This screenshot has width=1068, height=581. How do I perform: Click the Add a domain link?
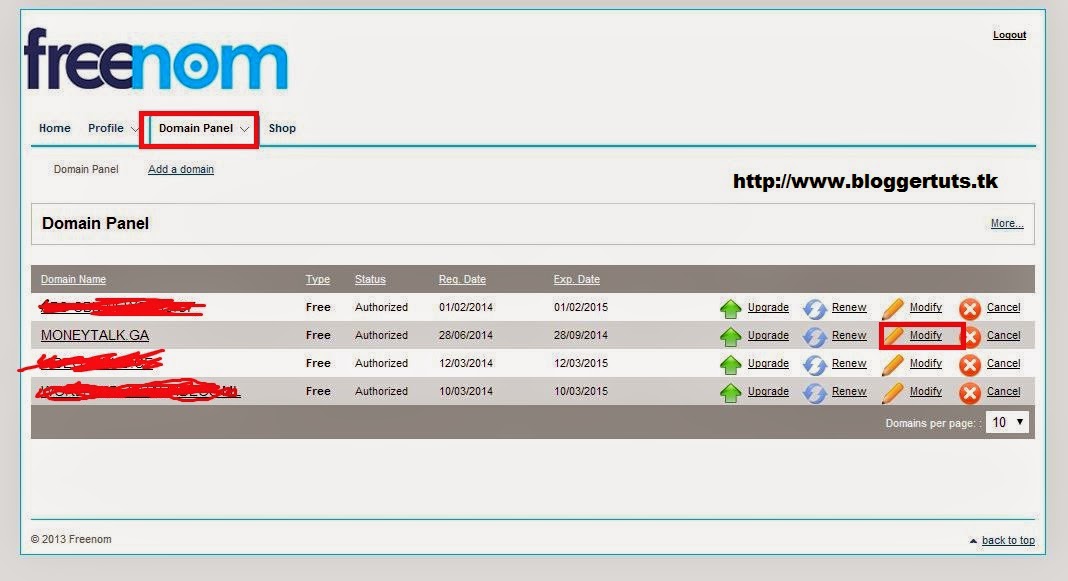[x=180, y=169]
